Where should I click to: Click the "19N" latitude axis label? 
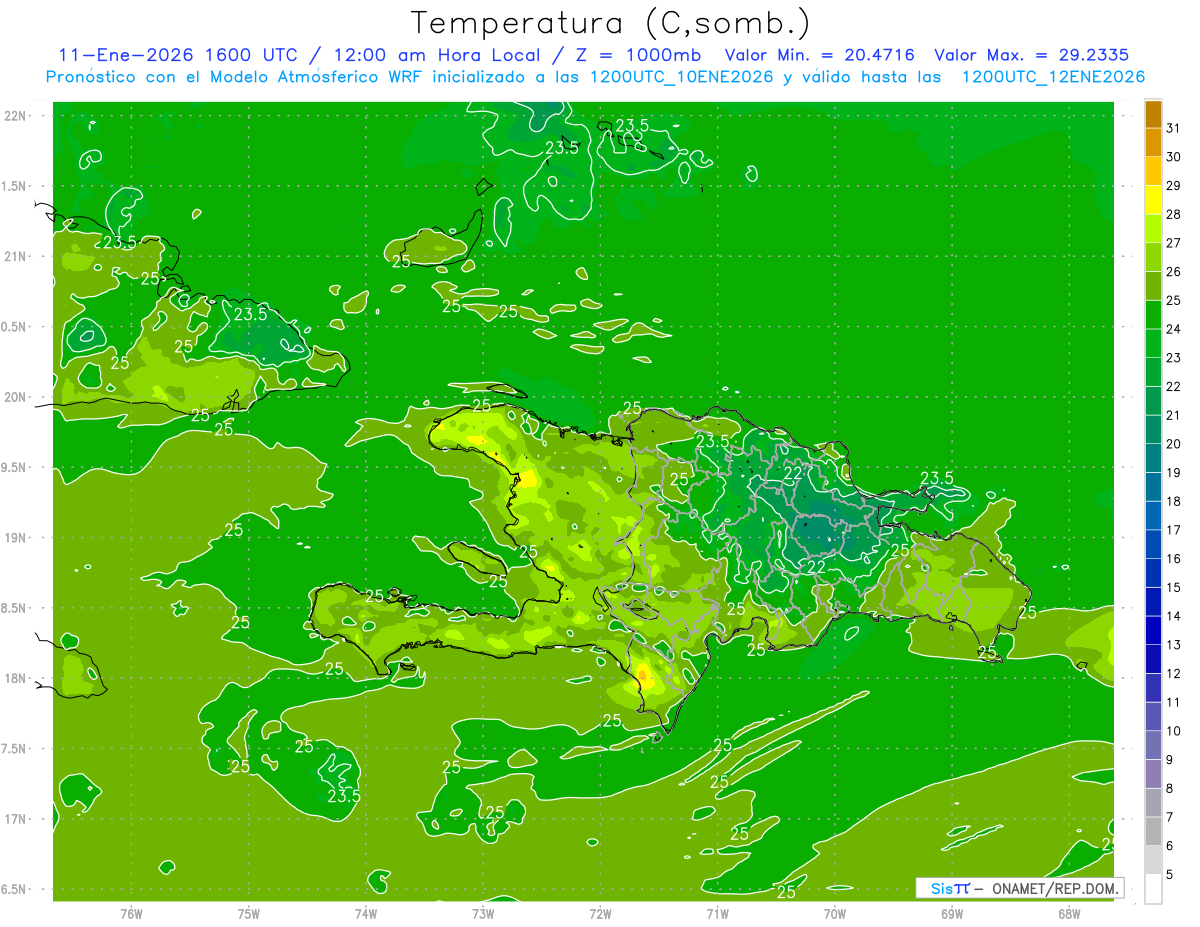17,538
